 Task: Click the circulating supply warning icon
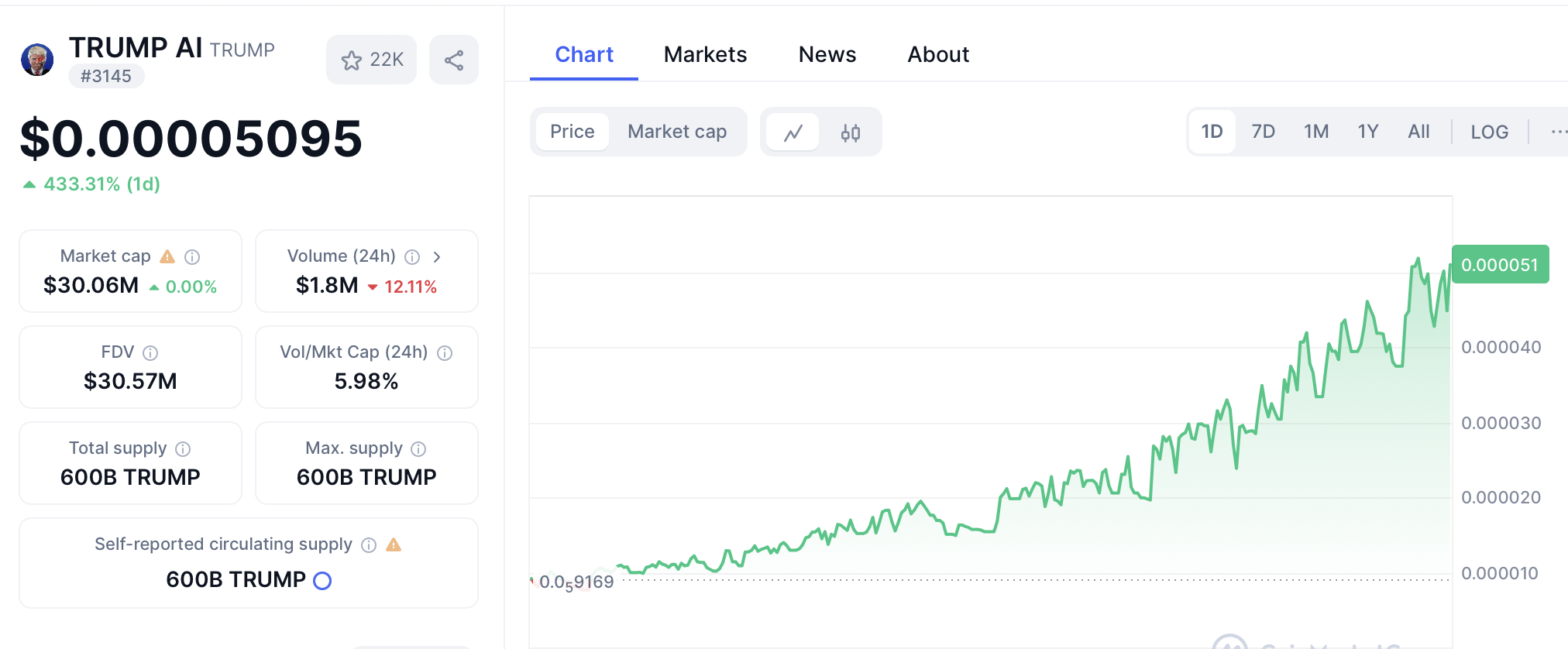coord(394,544)
